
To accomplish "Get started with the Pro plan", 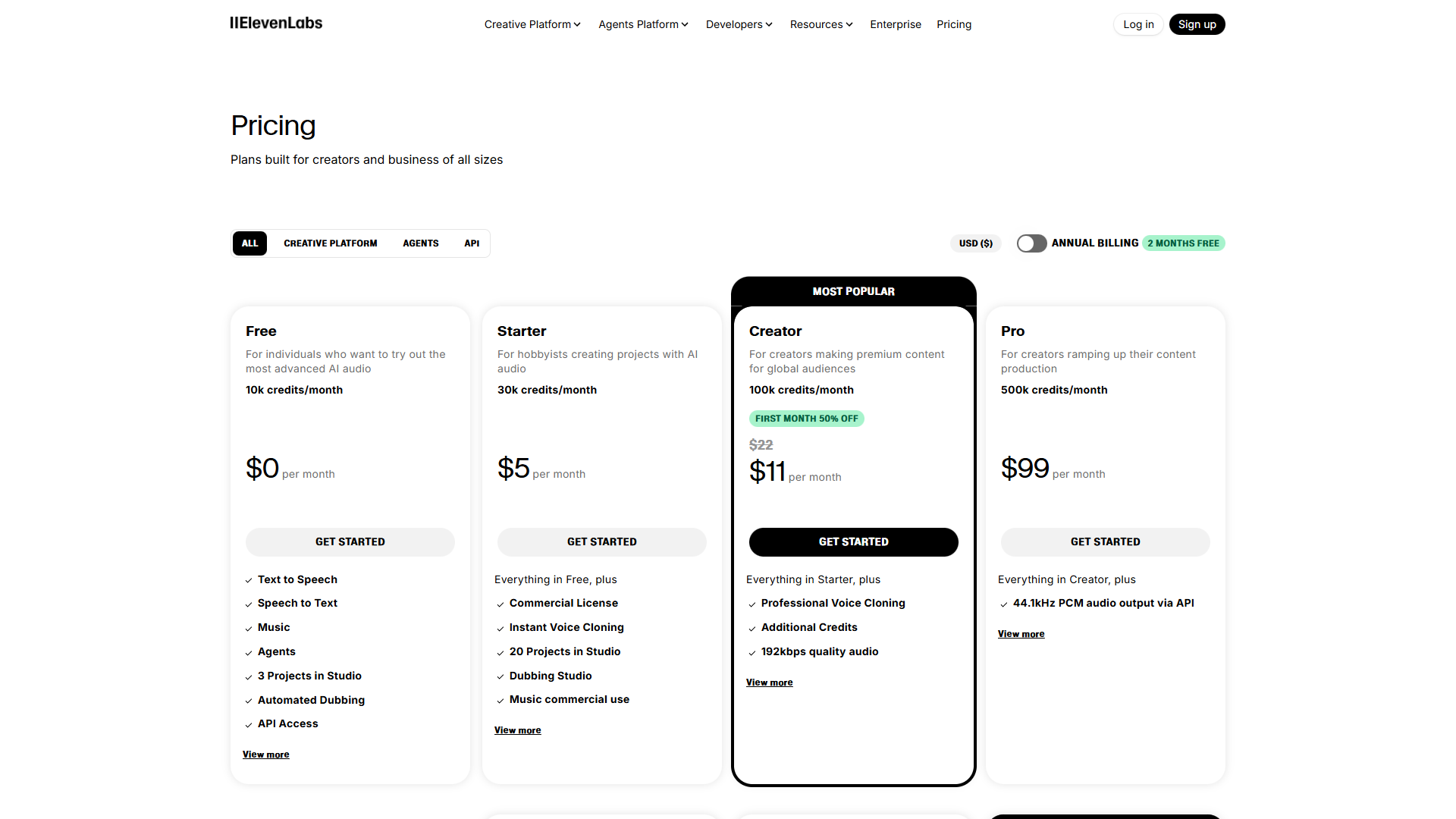I will tap(1105, 541).
